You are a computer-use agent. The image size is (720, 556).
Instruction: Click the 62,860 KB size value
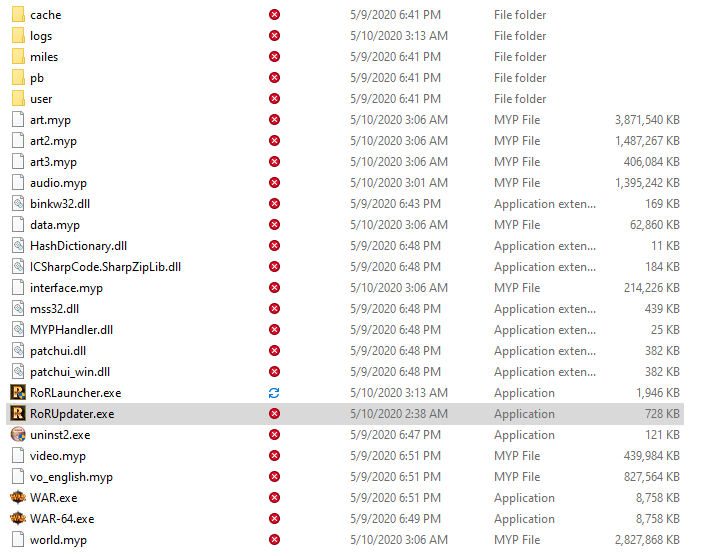pos(655,225)
